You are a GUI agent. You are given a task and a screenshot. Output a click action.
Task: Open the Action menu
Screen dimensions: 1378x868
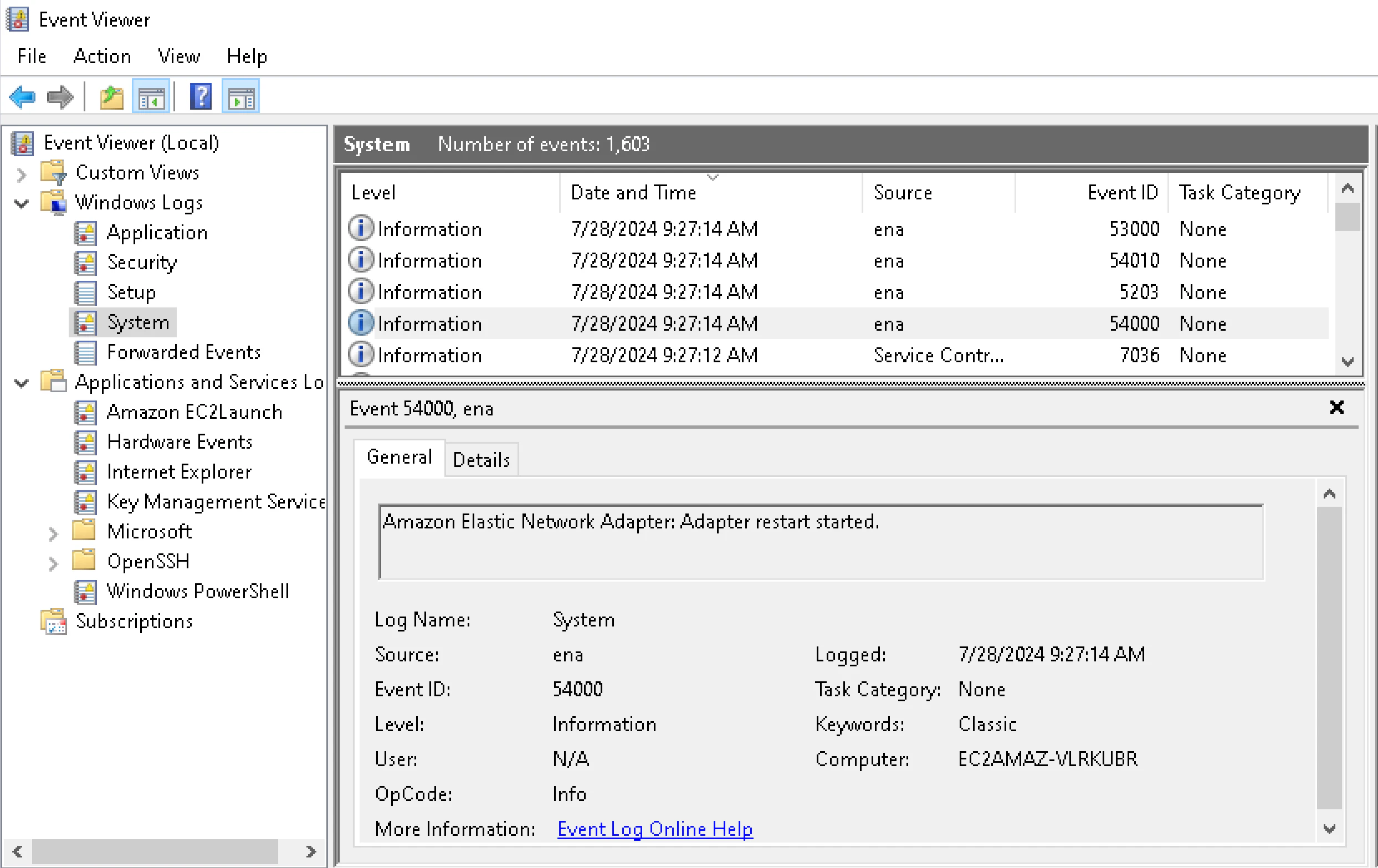click(x=103, y=56)
